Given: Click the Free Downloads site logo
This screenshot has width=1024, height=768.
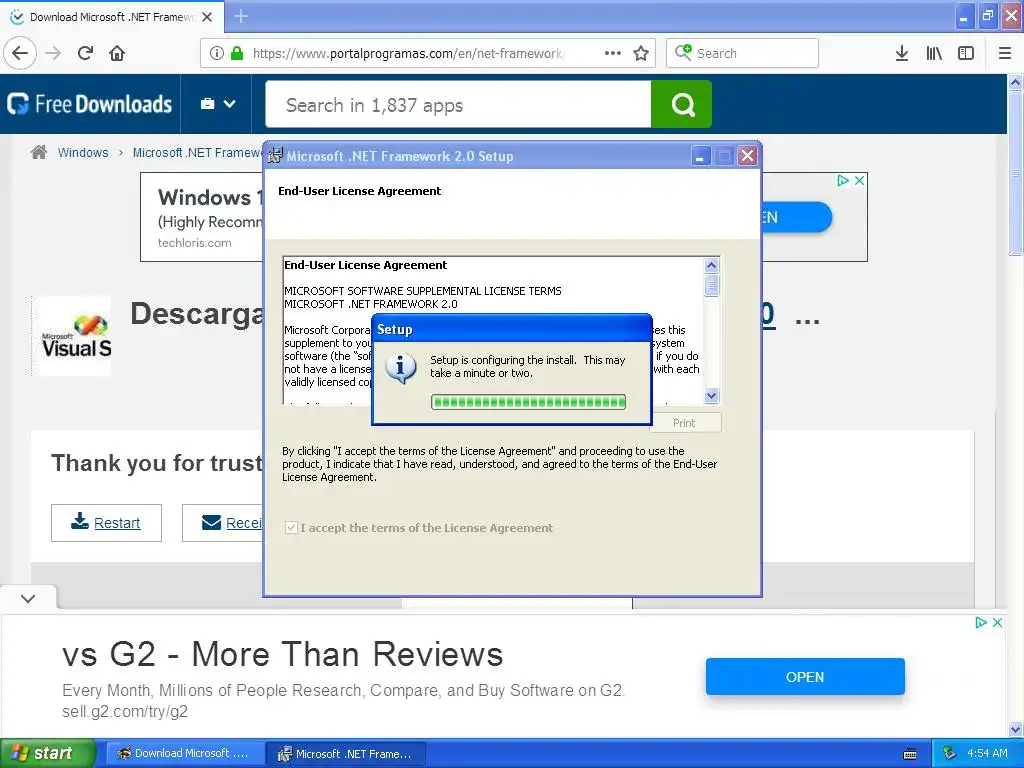Looking at the screenshot, I should (89, 104).
